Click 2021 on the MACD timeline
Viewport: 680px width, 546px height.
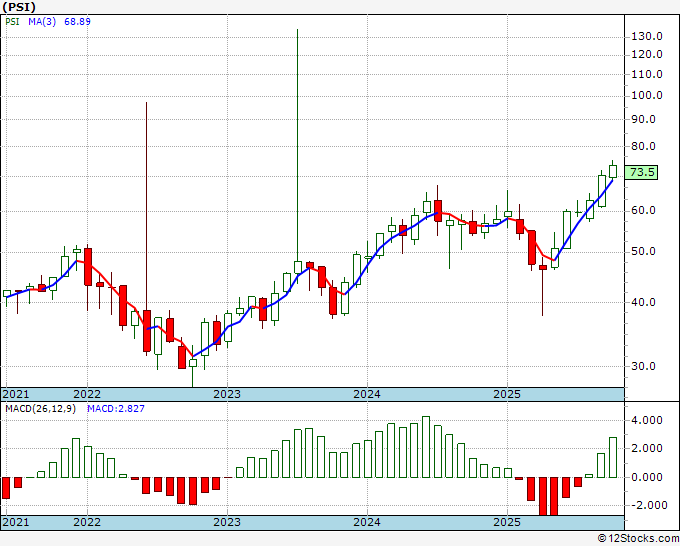pyautogui.click(x=16, y=522)
